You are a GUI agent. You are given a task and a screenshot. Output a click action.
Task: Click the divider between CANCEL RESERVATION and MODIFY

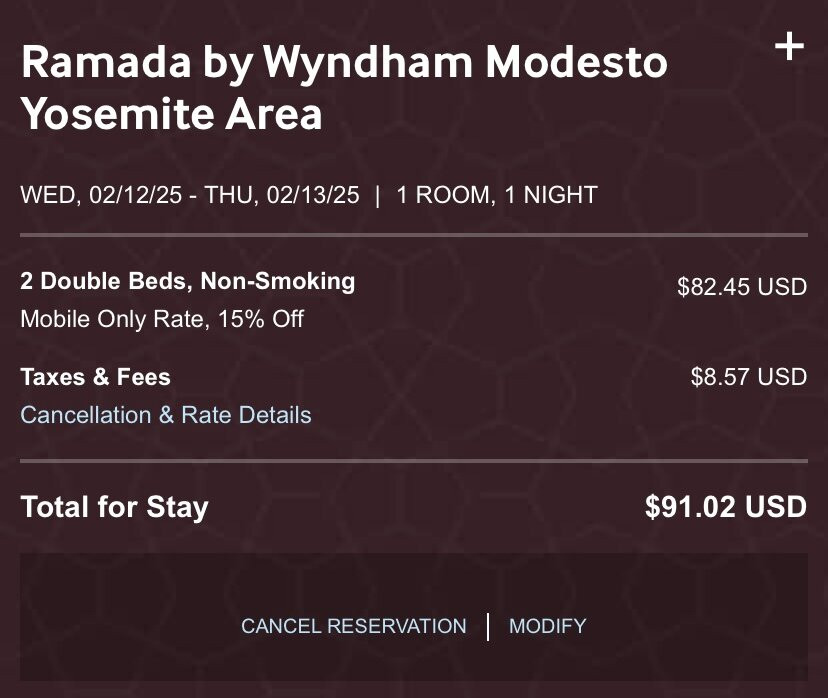click(488, 626)
